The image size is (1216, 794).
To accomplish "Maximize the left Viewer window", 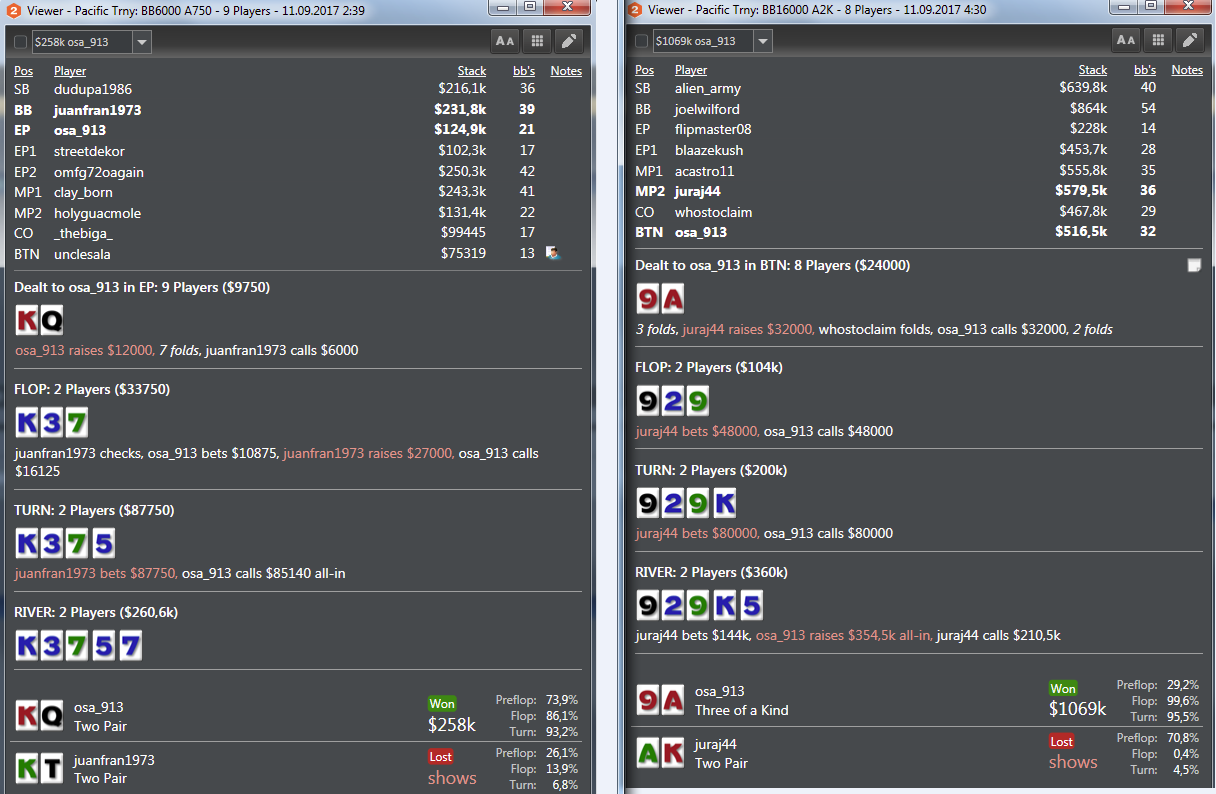I will 530,6.
